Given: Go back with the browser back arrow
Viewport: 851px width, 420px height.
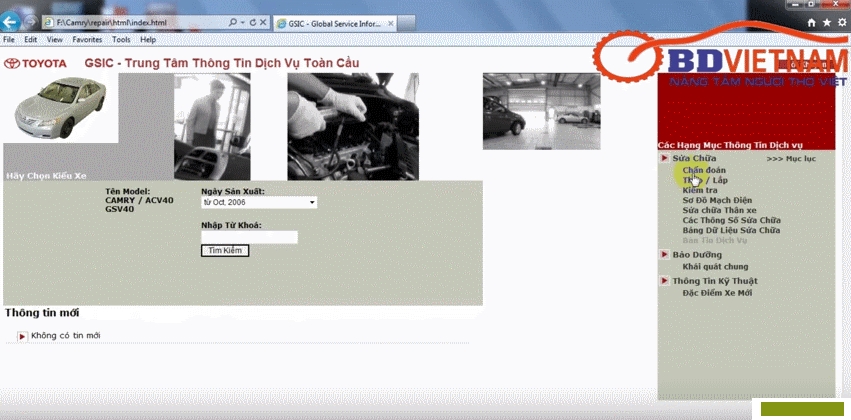Looking at the screenshot, I should click(10, 22).
